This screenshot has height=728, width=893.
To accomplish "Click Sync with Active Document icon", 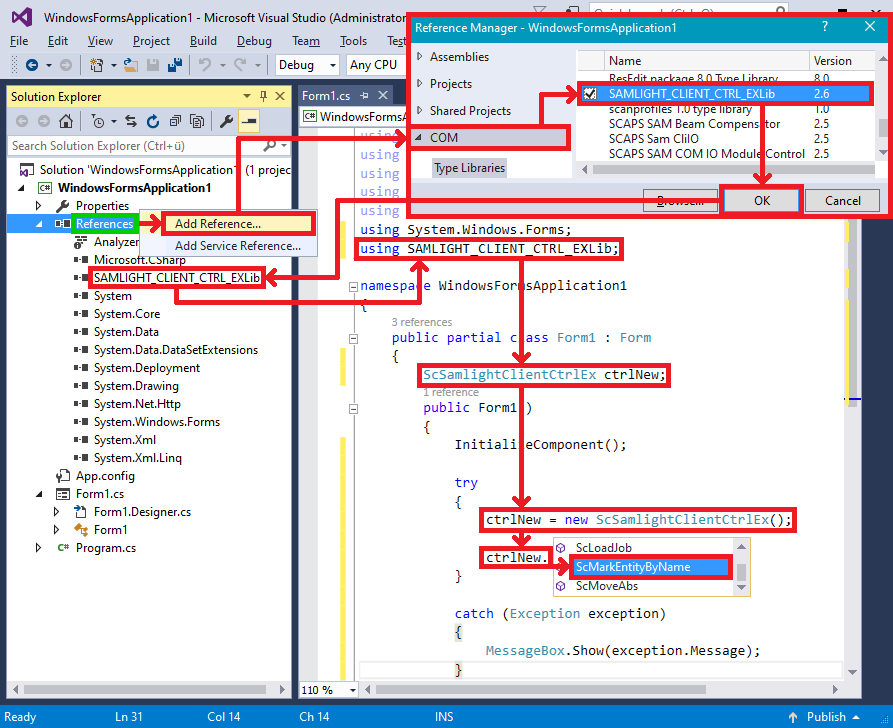I will [131, 121].
